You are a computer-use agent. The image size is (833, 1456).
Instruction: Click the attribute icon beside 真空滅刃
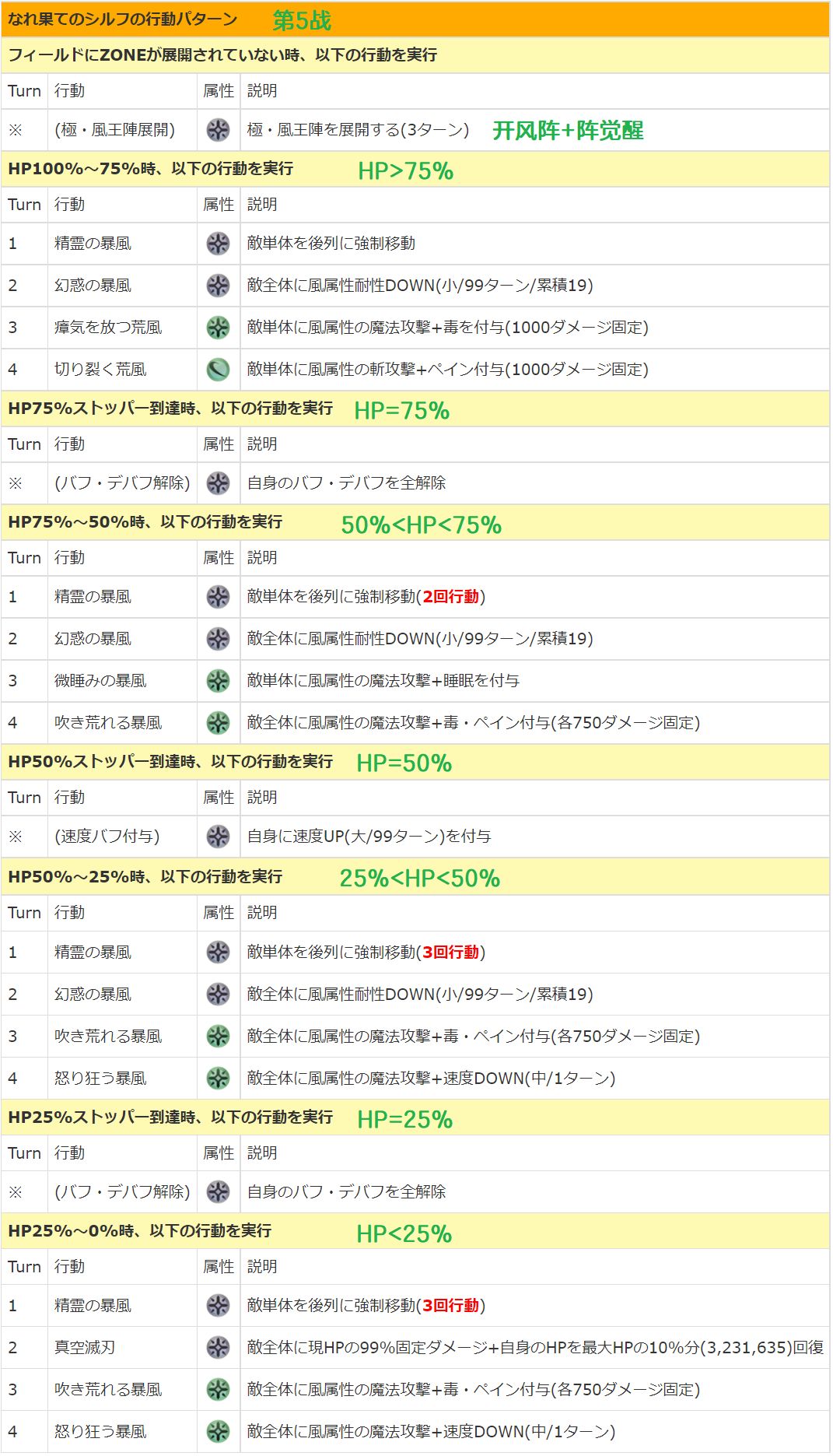click(218, 1348)
